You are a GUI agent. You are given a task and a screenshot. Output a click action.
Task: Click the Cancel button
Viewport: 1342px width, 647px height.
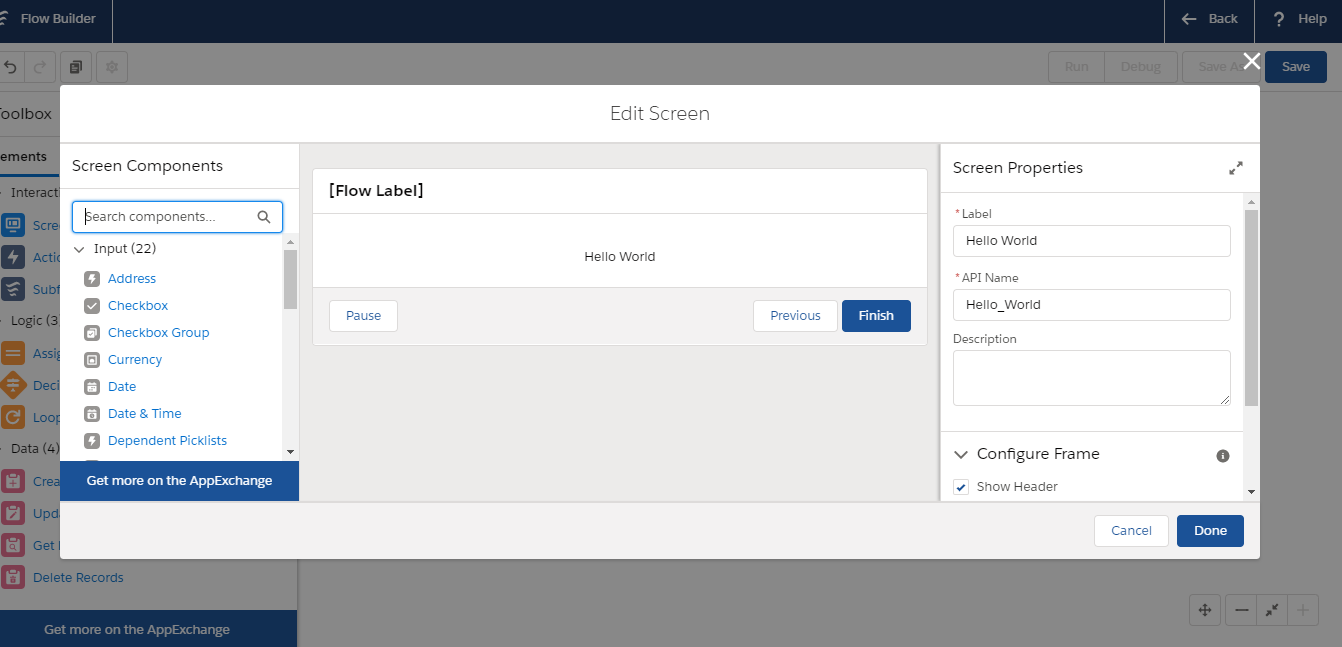click(x=1131, y=531)
